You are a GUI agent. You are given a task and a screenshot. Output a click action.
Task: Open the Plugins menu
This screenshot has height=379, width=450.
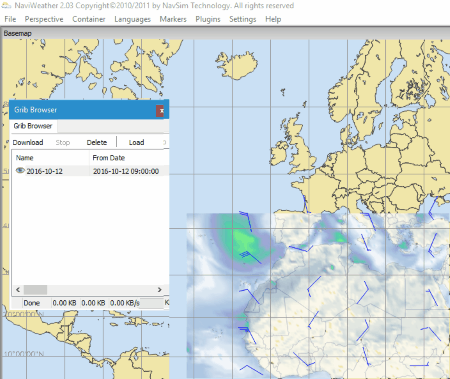pos(208,19)
